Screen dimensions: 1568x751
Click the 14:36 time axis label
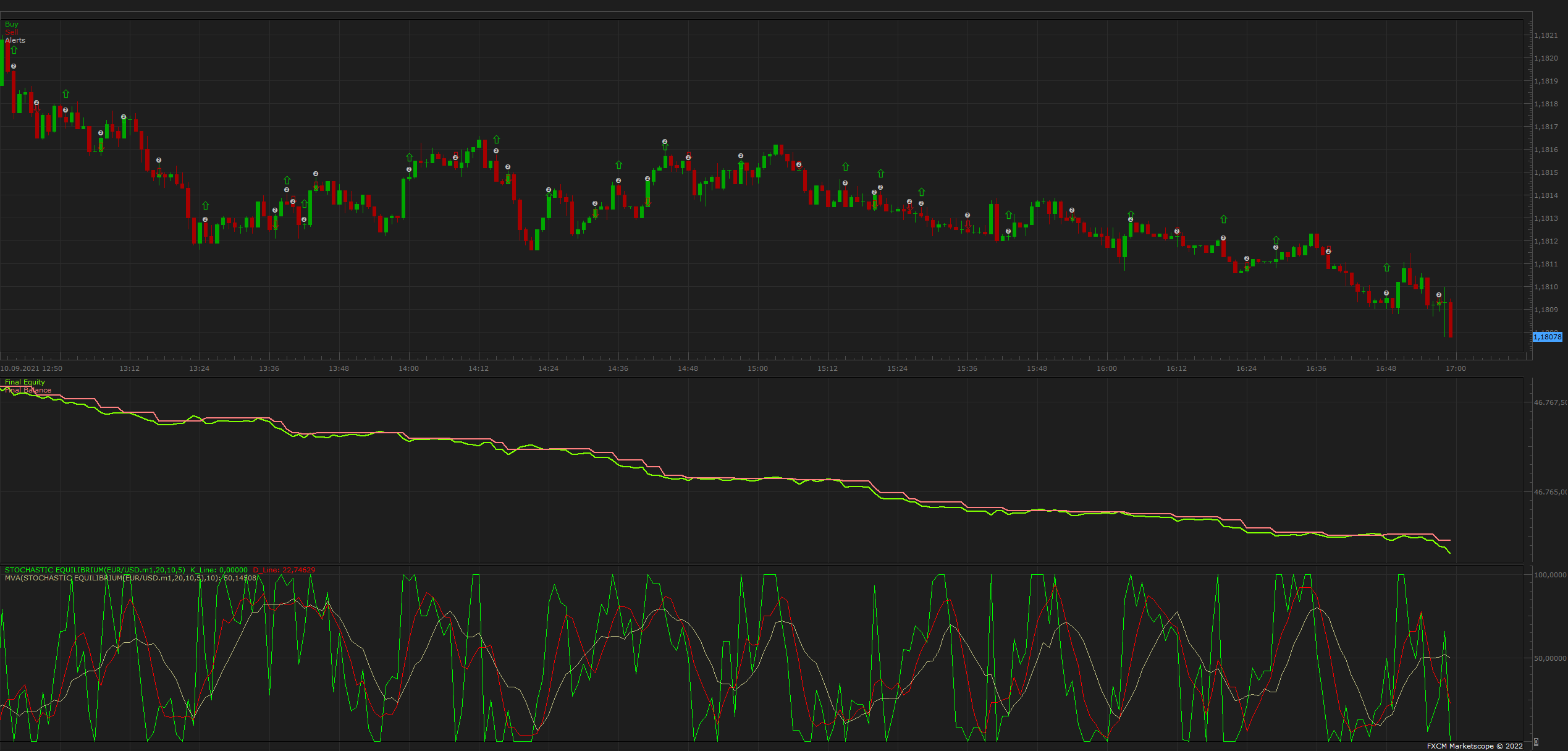click(x=618, y=368)
